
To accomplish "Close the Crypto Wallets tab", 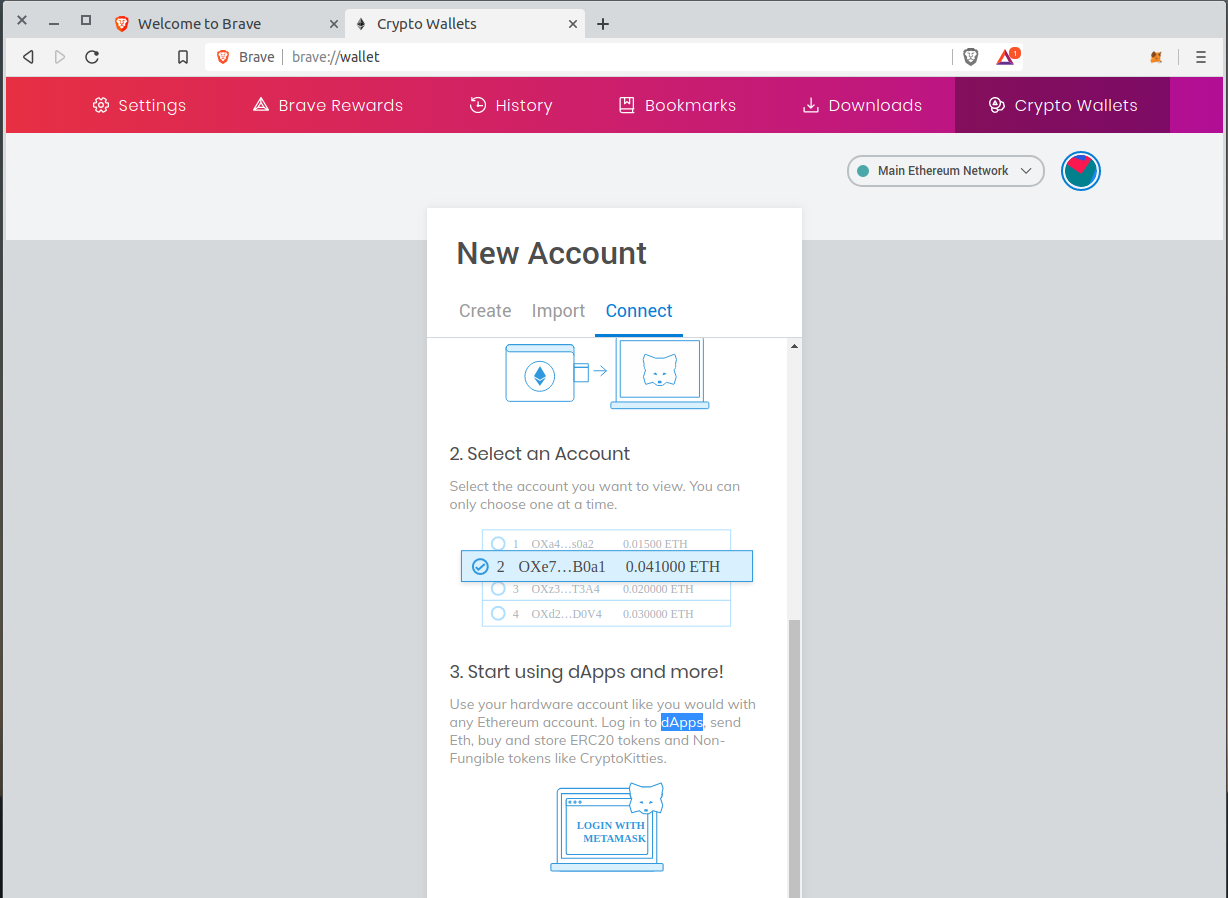I will pyautogui.click(x=573, y=24).
